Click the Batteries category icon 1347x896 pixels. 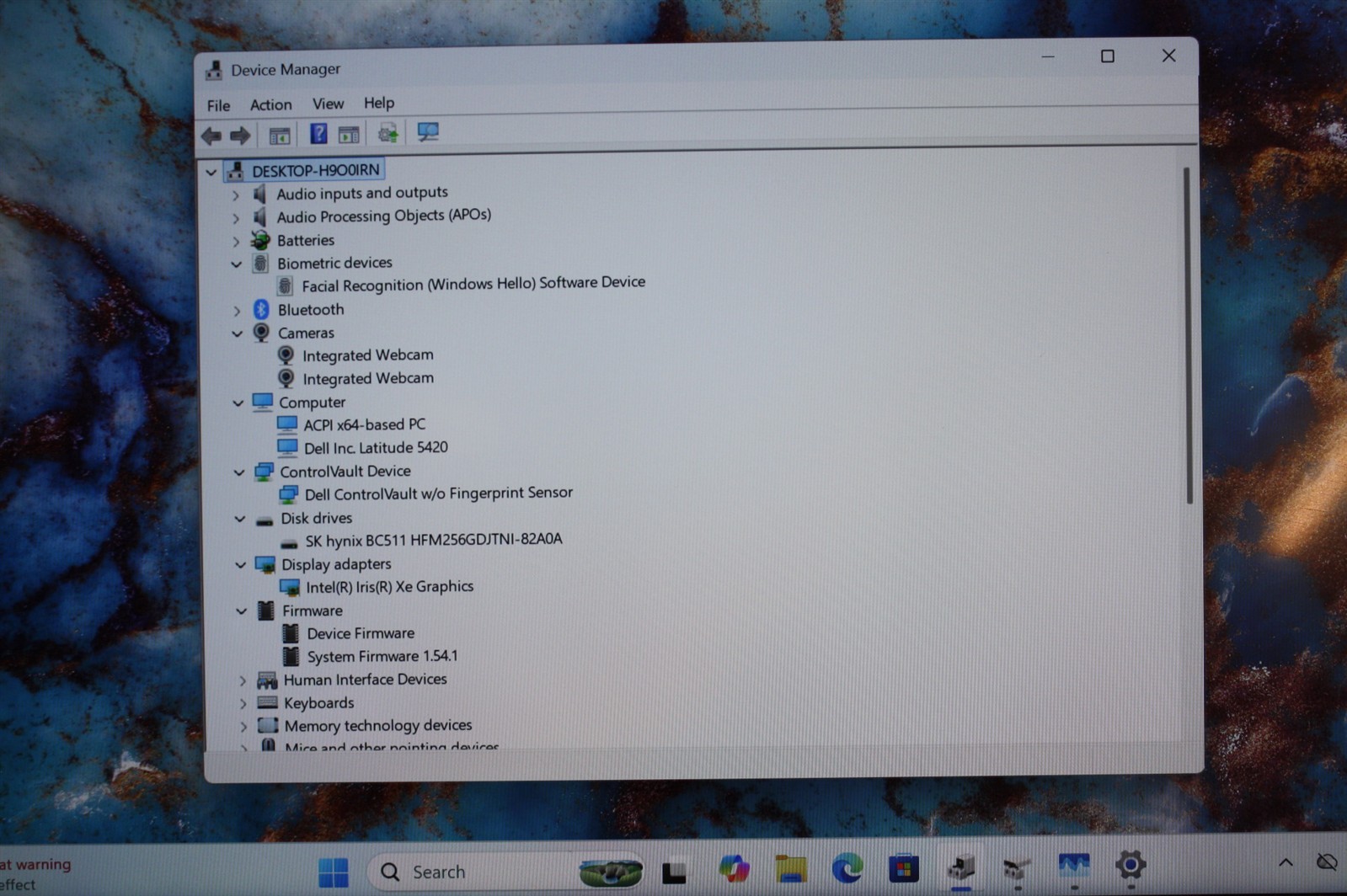pyautogui.click(x=260, y=240)
